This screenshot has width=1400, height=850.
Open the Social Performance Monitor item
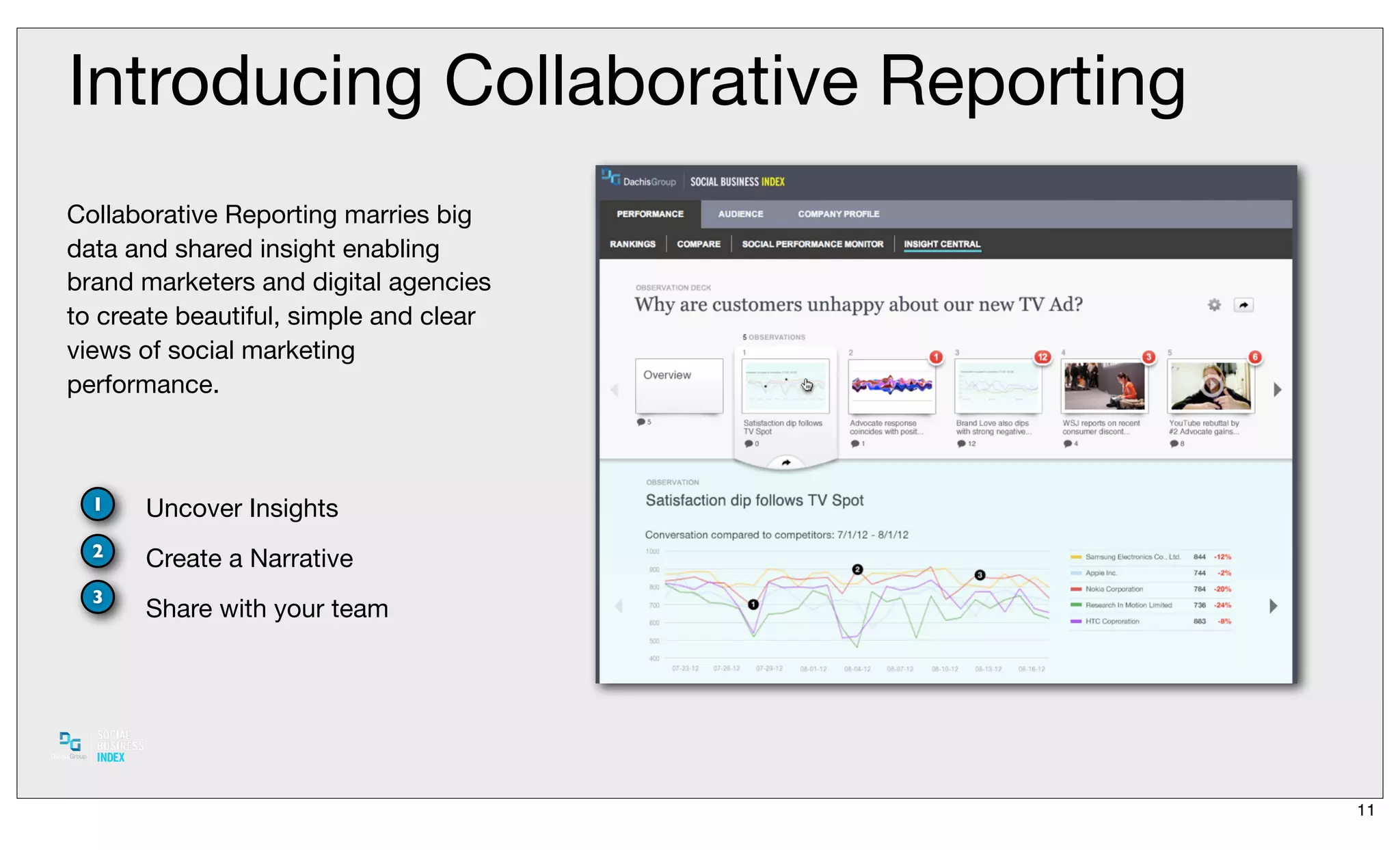[x=813, y=244]
